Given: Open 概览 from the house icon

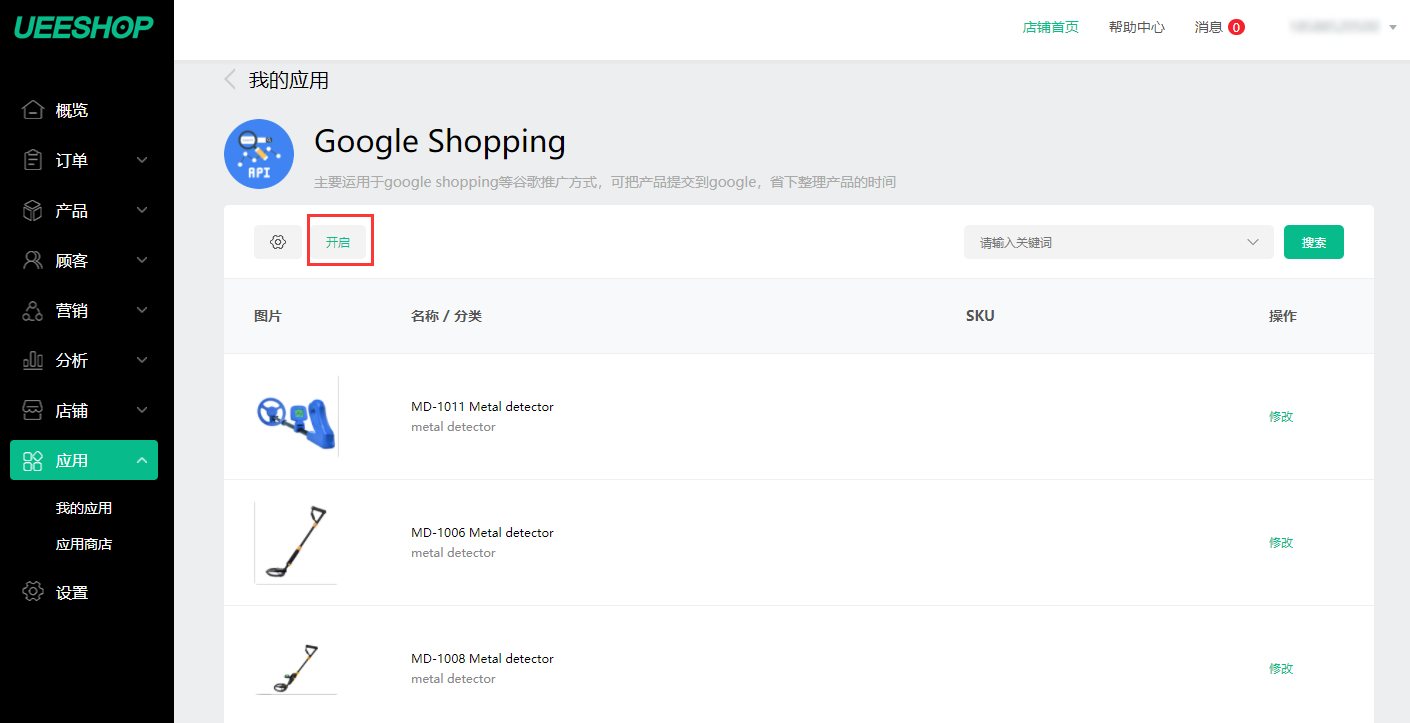Looking at the screenshot, I should tap(33, 110).
